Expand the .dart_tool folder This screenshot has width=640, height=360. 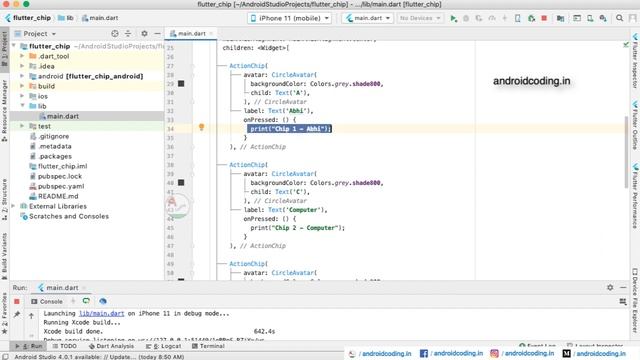(x=22, y=56)
